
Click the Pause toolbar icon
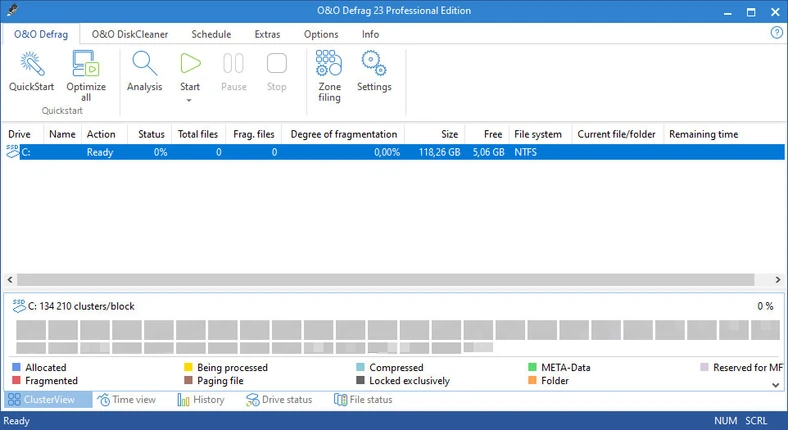click(x=233, y=64)
